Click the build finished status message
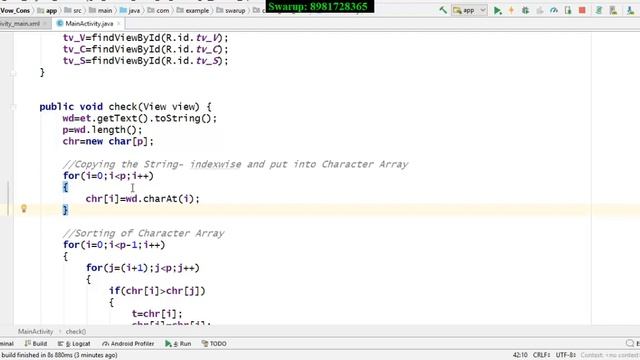Screen dimensions: 640x360 (59, 355)
